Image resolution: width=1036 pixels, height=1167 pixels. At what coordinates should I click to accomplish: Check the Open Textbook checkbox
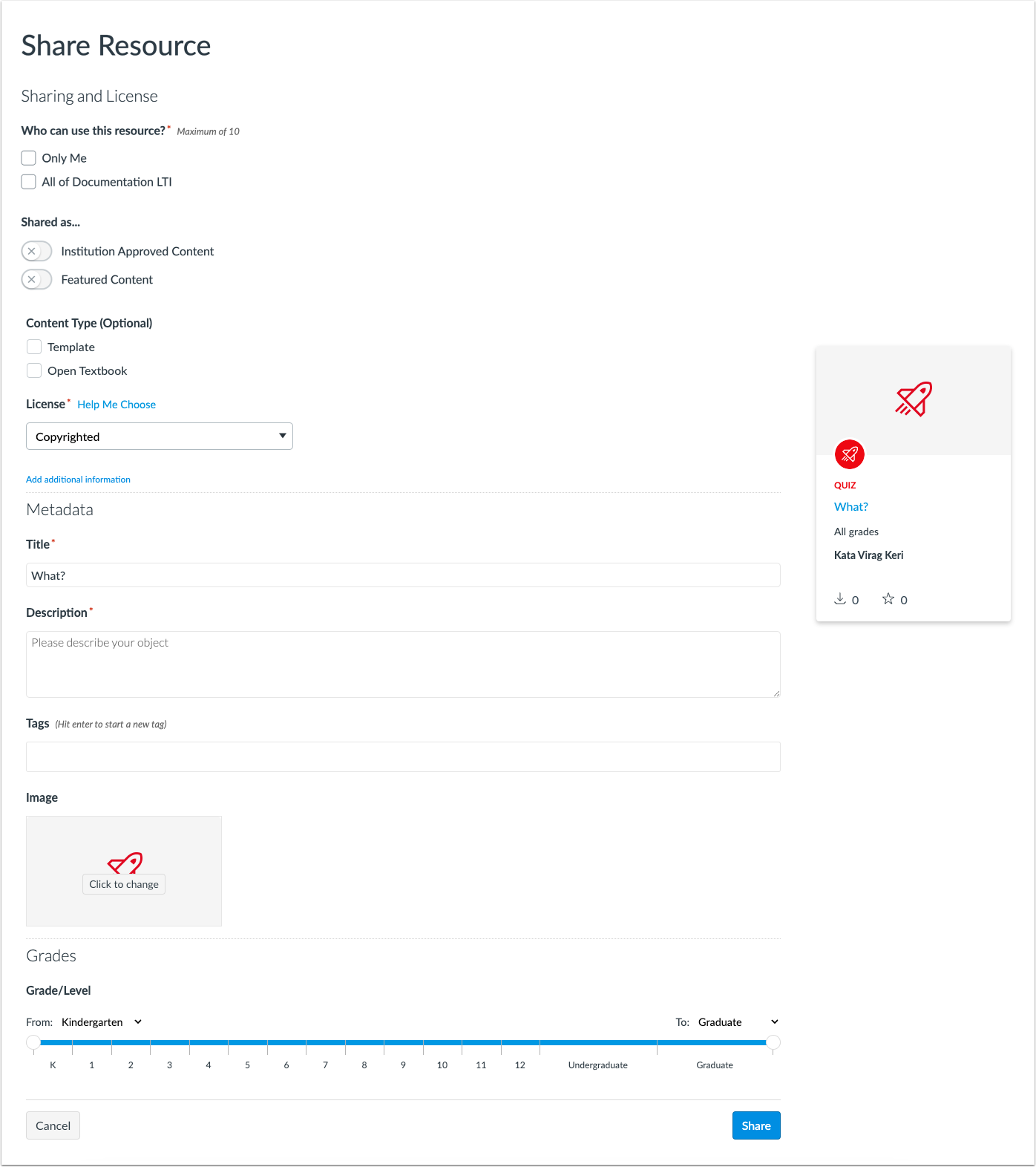point(34,370)
